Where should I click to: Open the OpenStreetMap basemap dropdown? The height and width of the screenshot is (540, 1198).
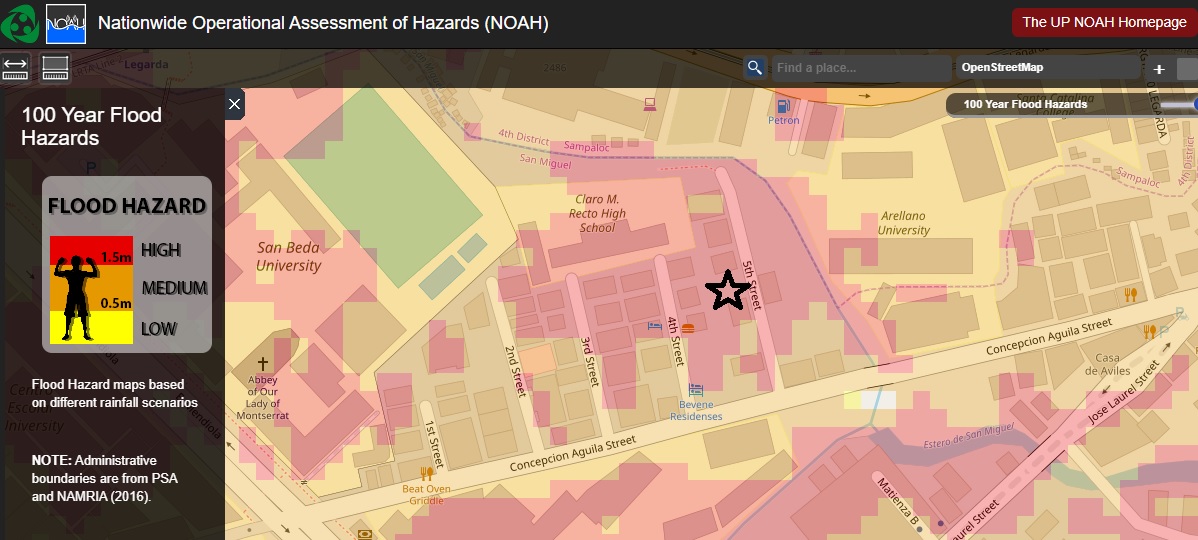1048,68
